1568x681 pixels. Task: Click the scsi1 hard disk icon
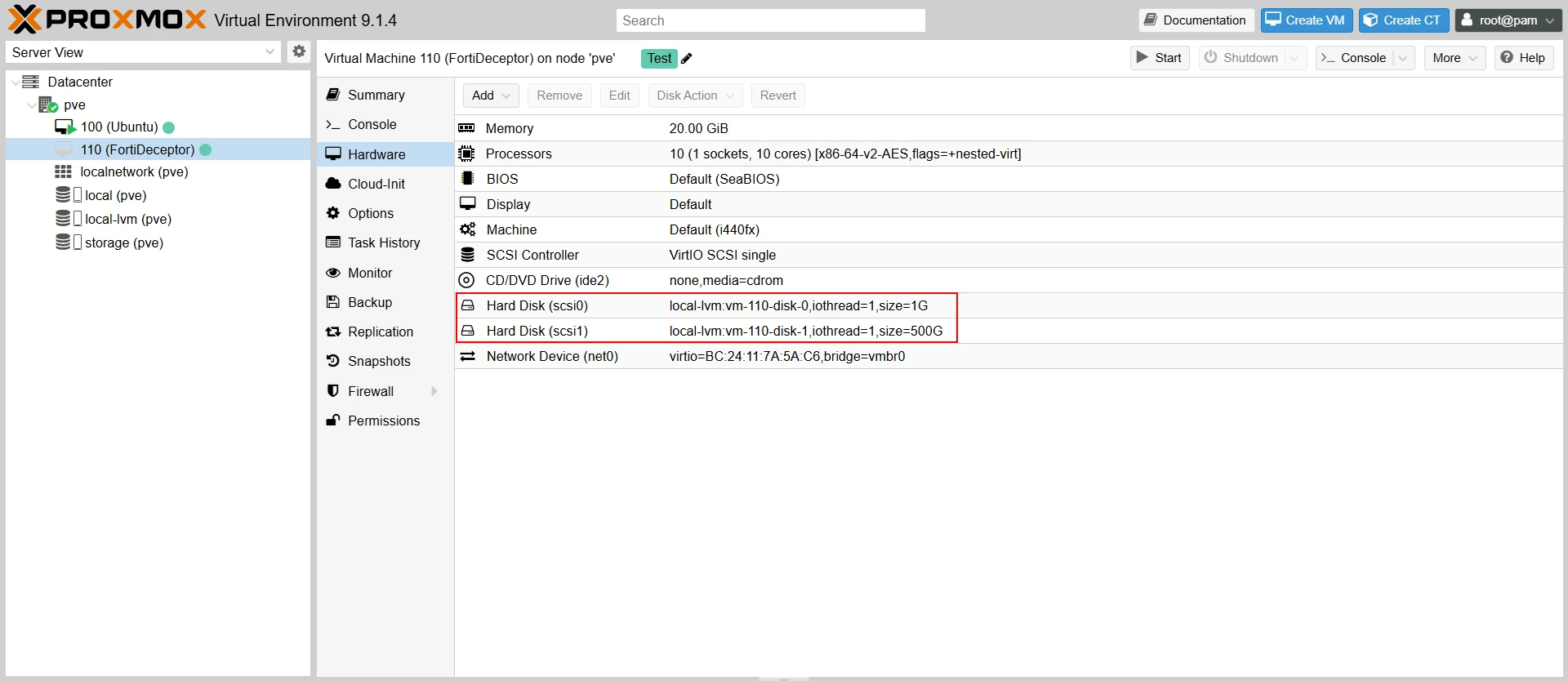(468, 331)
